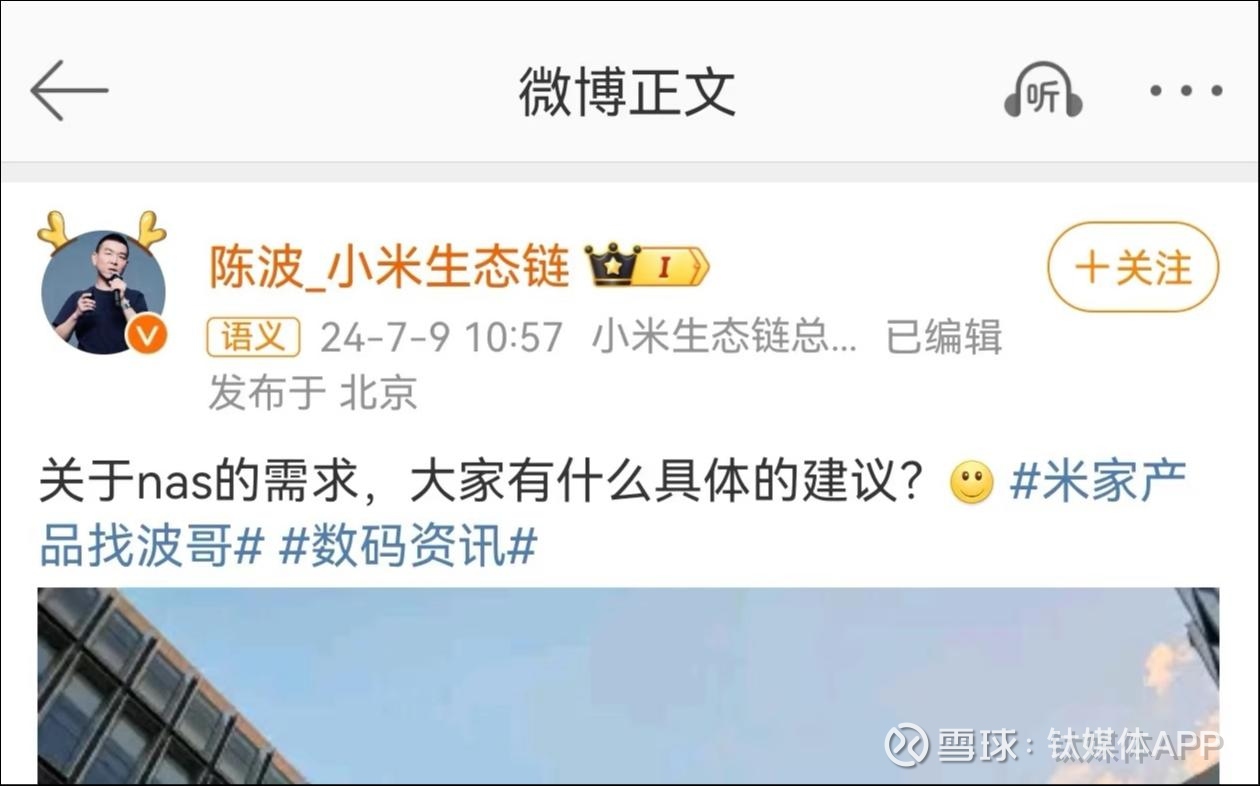Go back using the left arrow
The width and height of the screenshot is (1260, 786).
69,90
